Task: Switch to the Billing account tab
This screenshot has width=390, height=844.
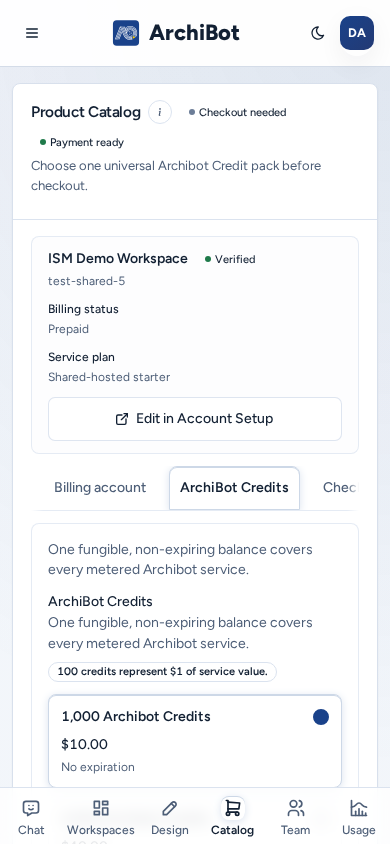Action: tap(100, 488)
